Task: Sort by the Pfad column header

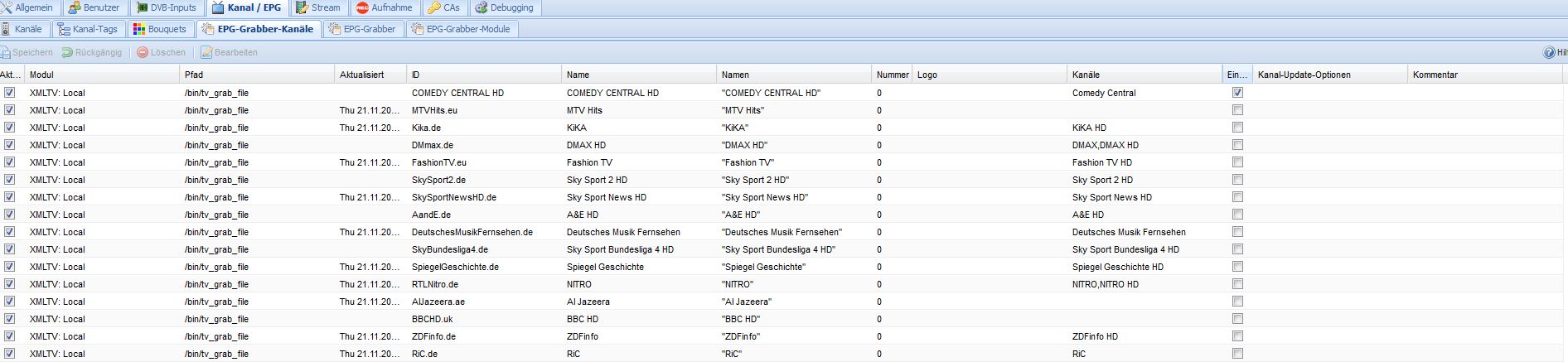Action: (x=257, y=75)
